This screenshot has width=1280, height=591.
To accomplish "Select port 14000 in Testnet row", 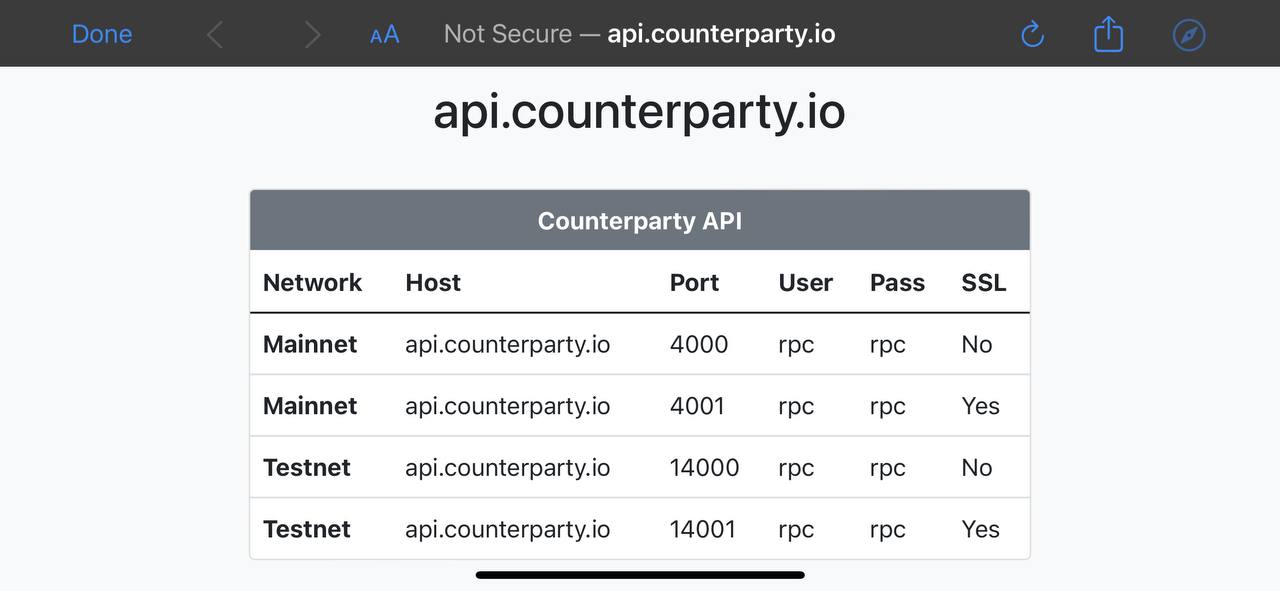I will [705, 468].
